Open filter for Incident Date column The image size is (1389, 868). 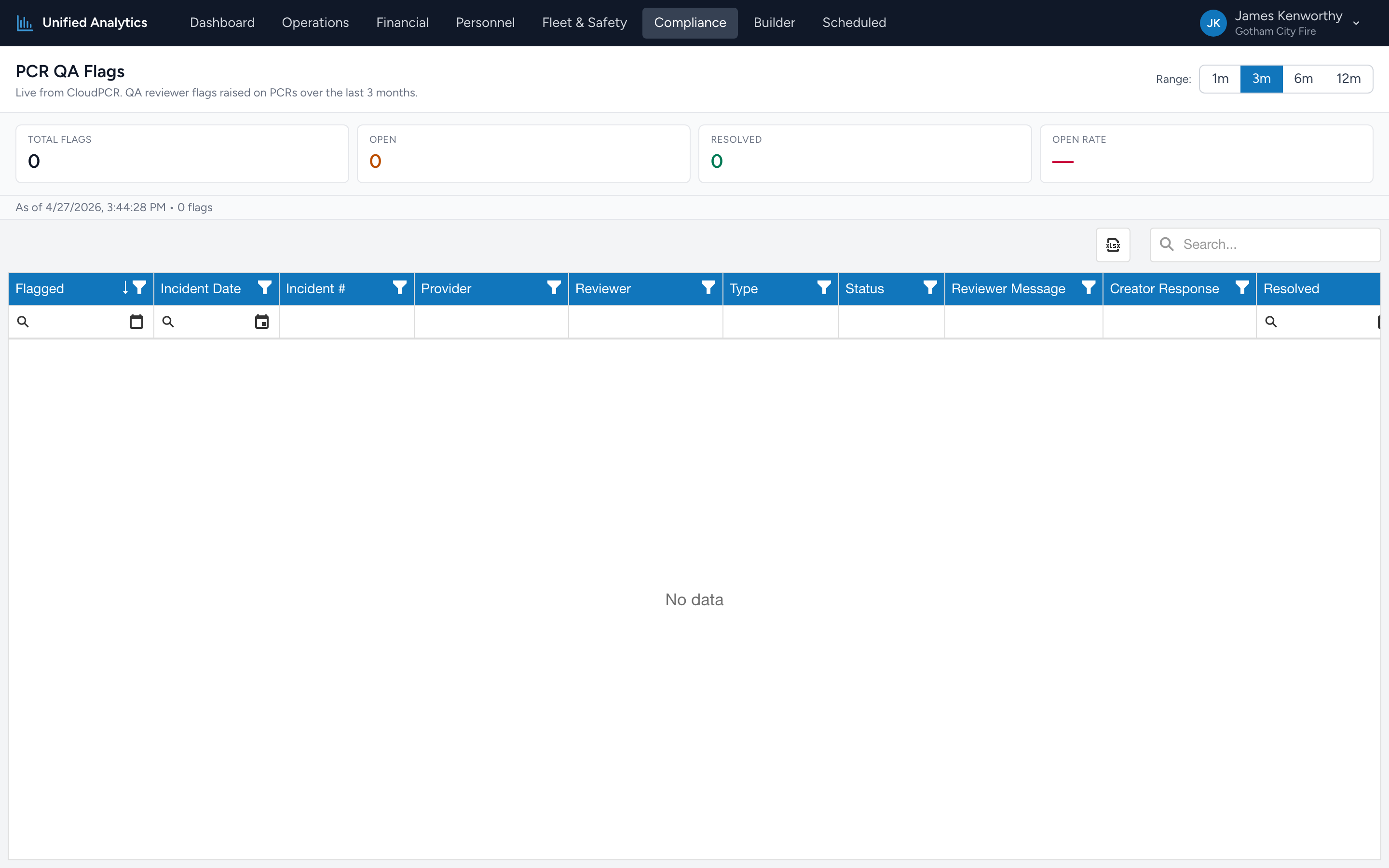tap(265, 287)
